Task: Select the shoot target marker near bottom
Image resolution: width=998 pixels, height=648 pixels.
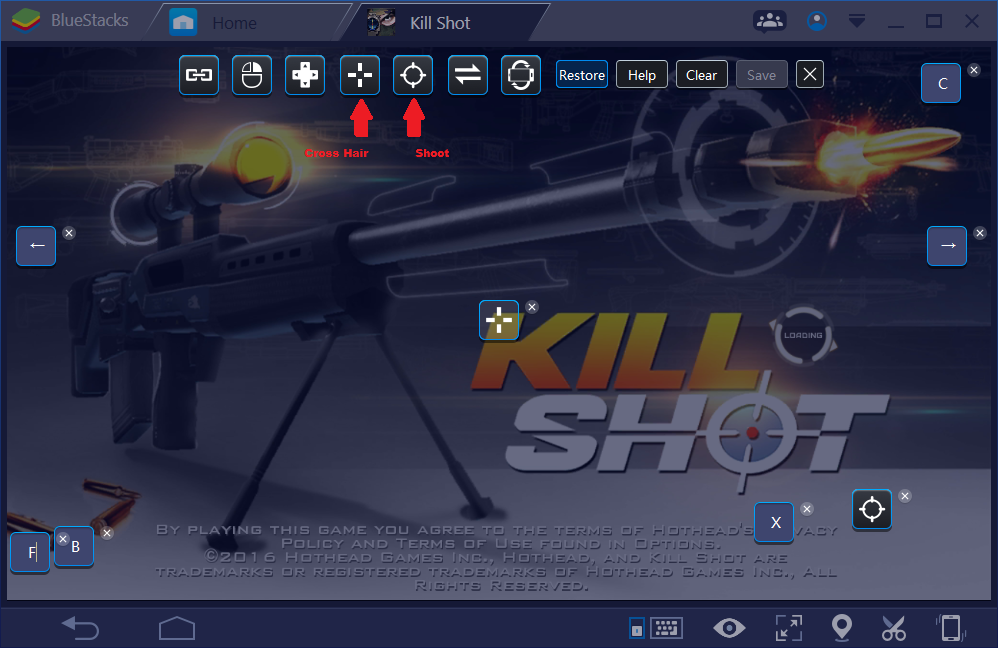Action: click(872, 509)
